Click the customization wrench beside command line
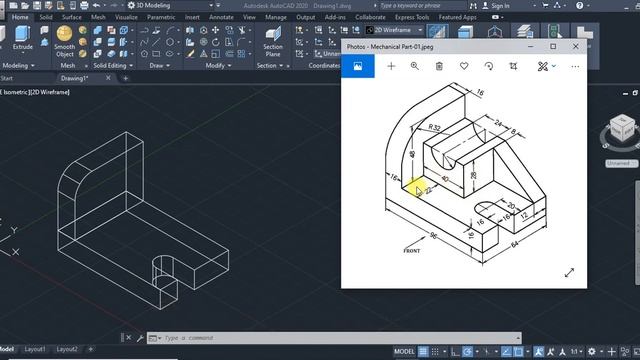 [140, 338]
